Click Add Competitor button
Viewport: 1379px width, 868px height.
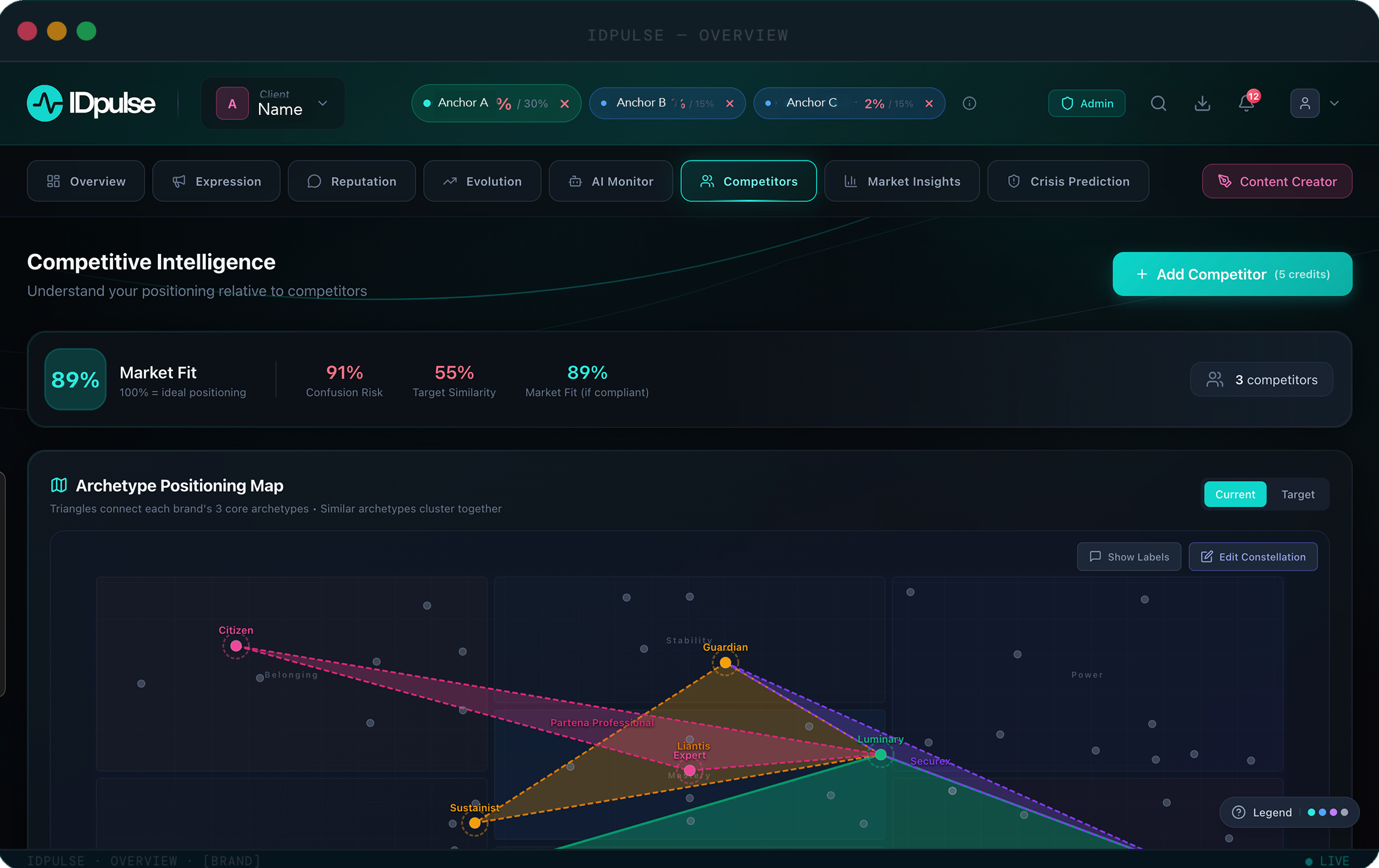tap(1232, 274)
